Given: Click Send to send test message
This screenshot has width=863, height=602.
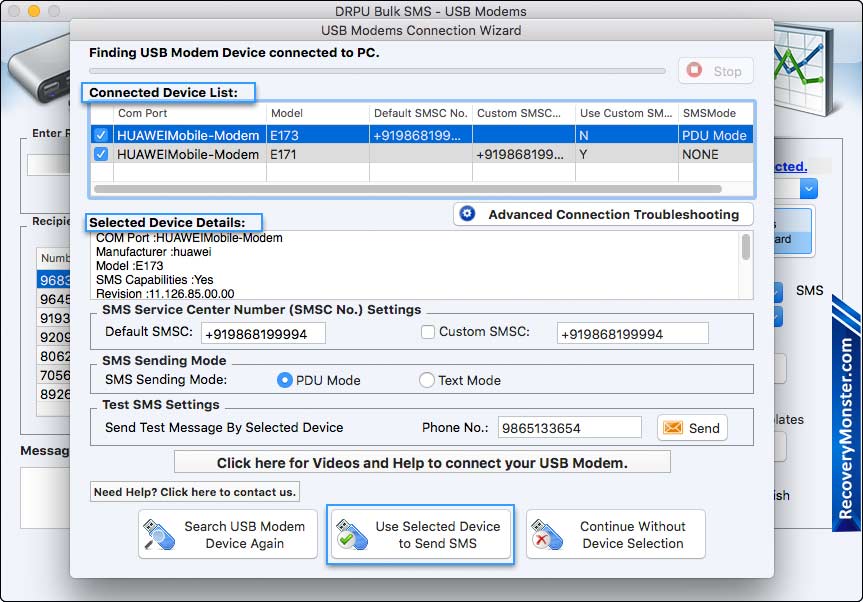Looking at the screenshot, I should (x=692, y=428).
